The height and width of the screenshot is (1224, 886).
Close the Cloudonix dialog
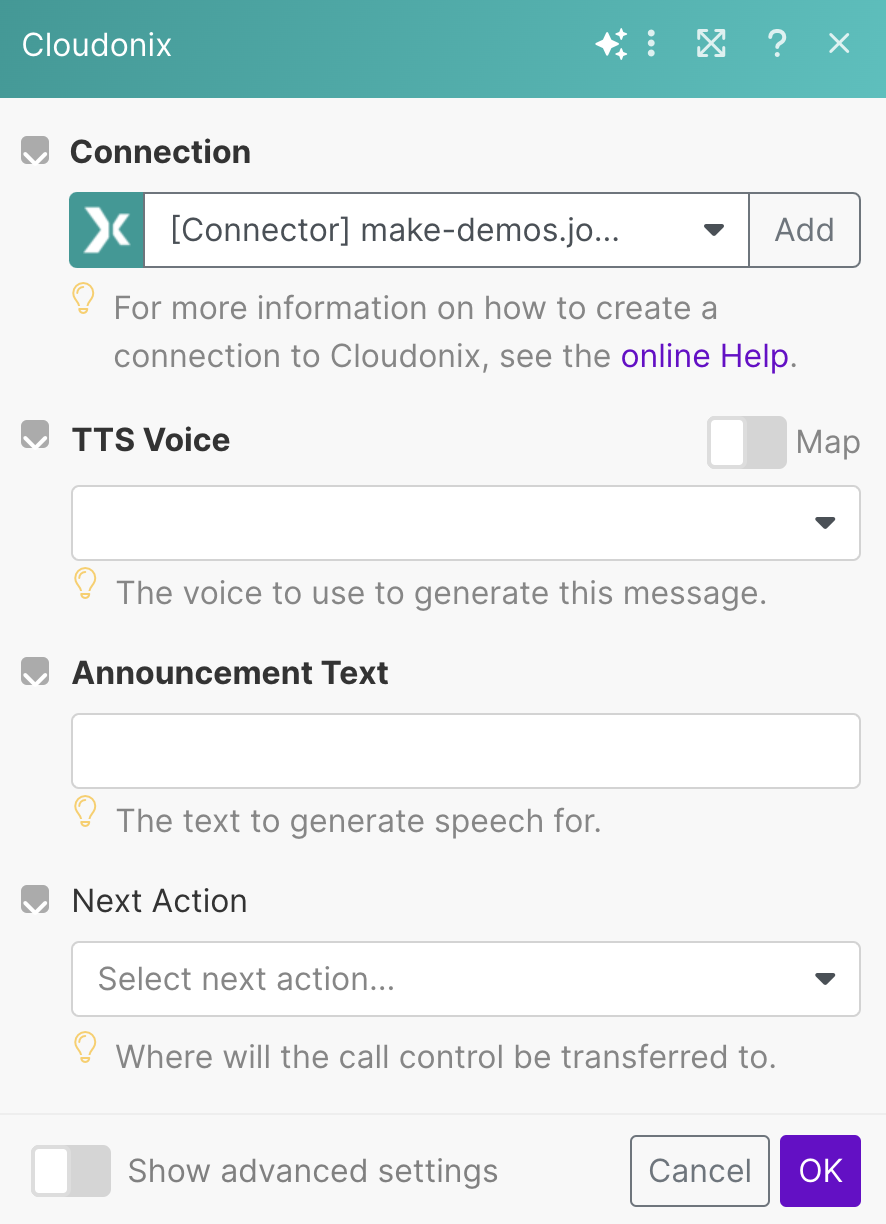(839, 44)
